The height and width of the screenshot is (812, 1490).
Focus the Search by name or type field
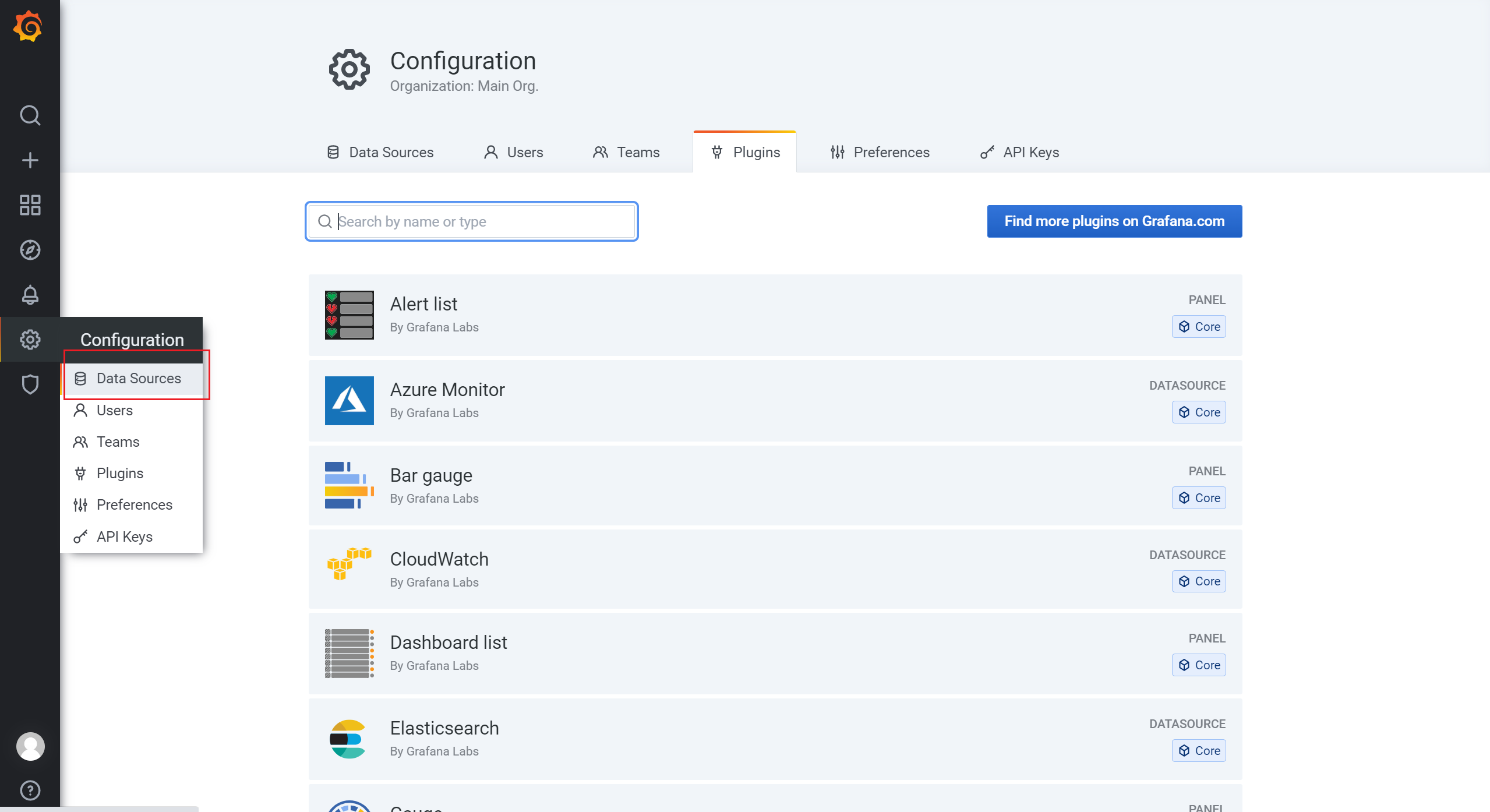point(472,221)
